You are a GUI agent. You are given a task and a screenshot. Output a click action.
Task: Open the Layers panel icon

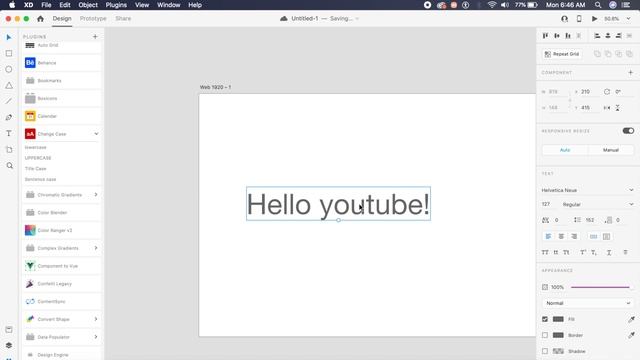pos(9,345)
